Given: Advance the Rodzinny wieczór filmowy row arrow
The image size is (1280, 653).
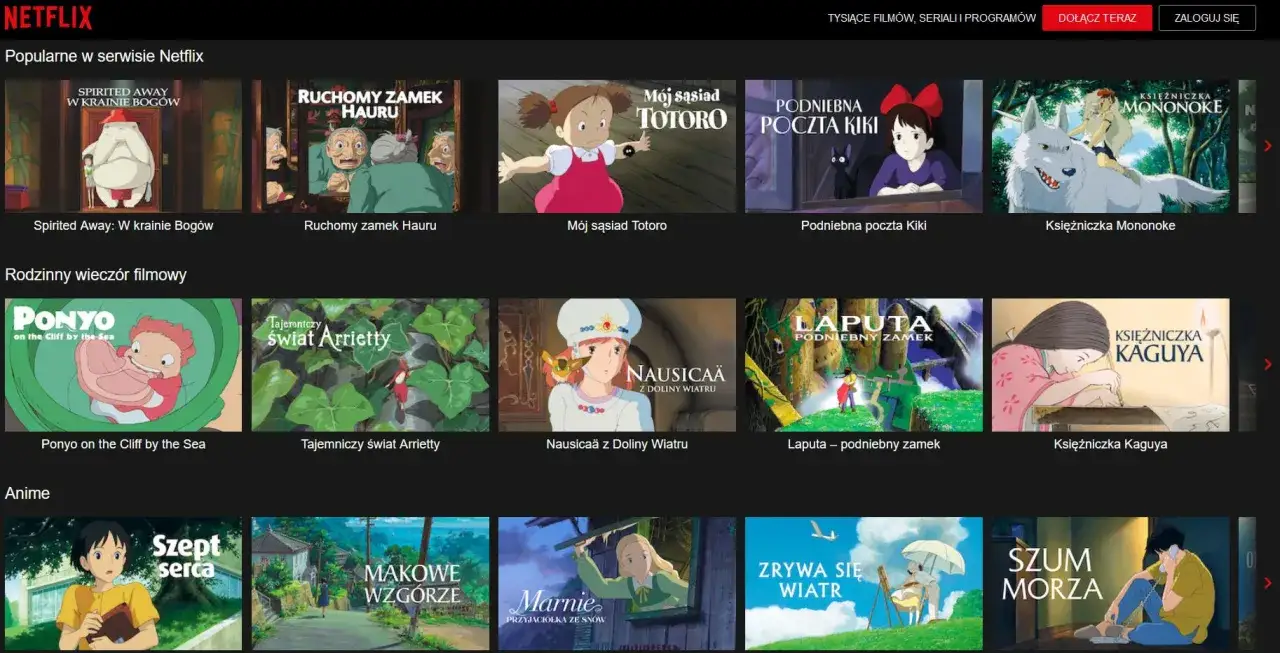Looking at the screenshot, I should coord(1268,365).
